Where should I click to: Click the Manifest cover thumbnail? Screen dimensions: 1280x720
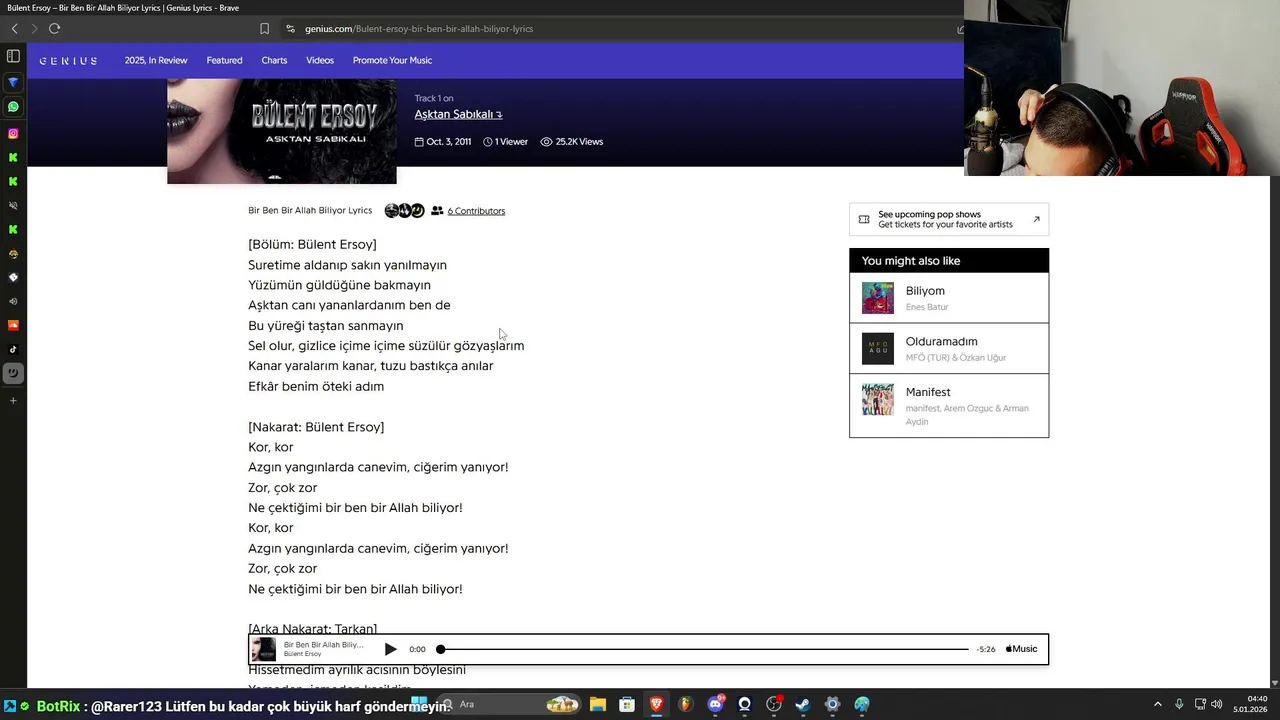[878, 399]
